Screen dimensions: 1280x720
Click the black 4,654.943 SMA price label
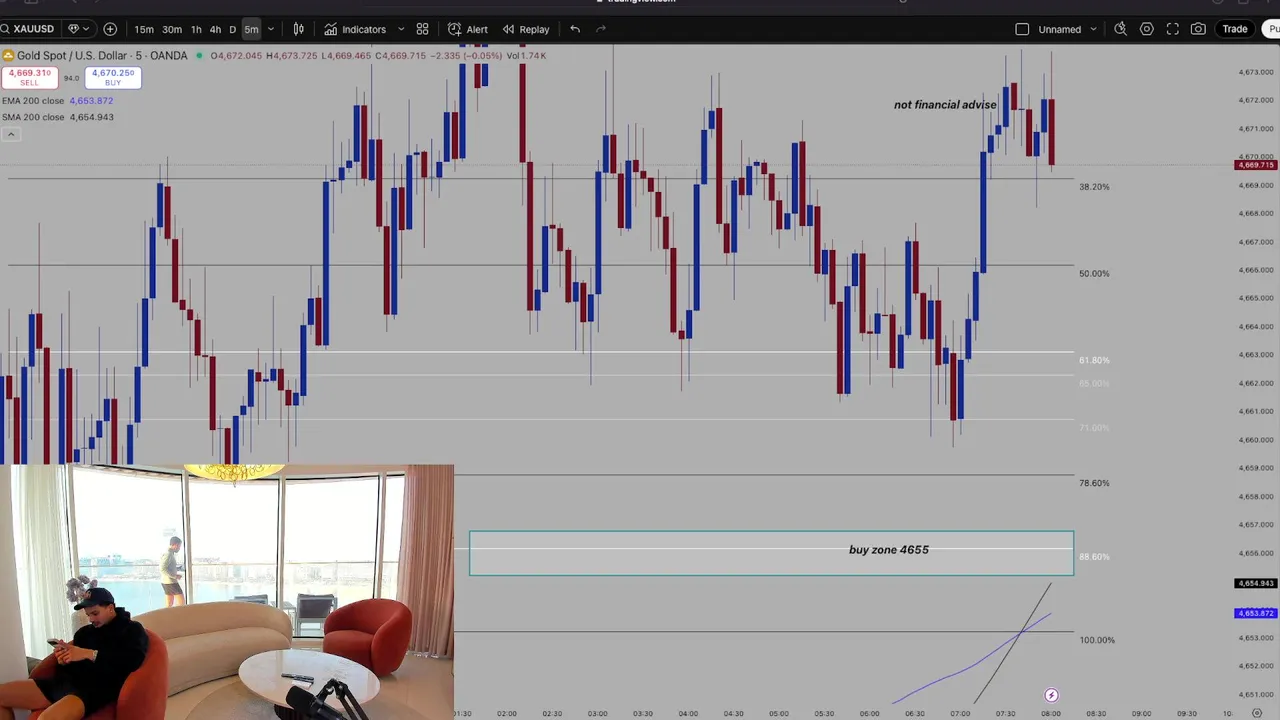click(1255, 583)
